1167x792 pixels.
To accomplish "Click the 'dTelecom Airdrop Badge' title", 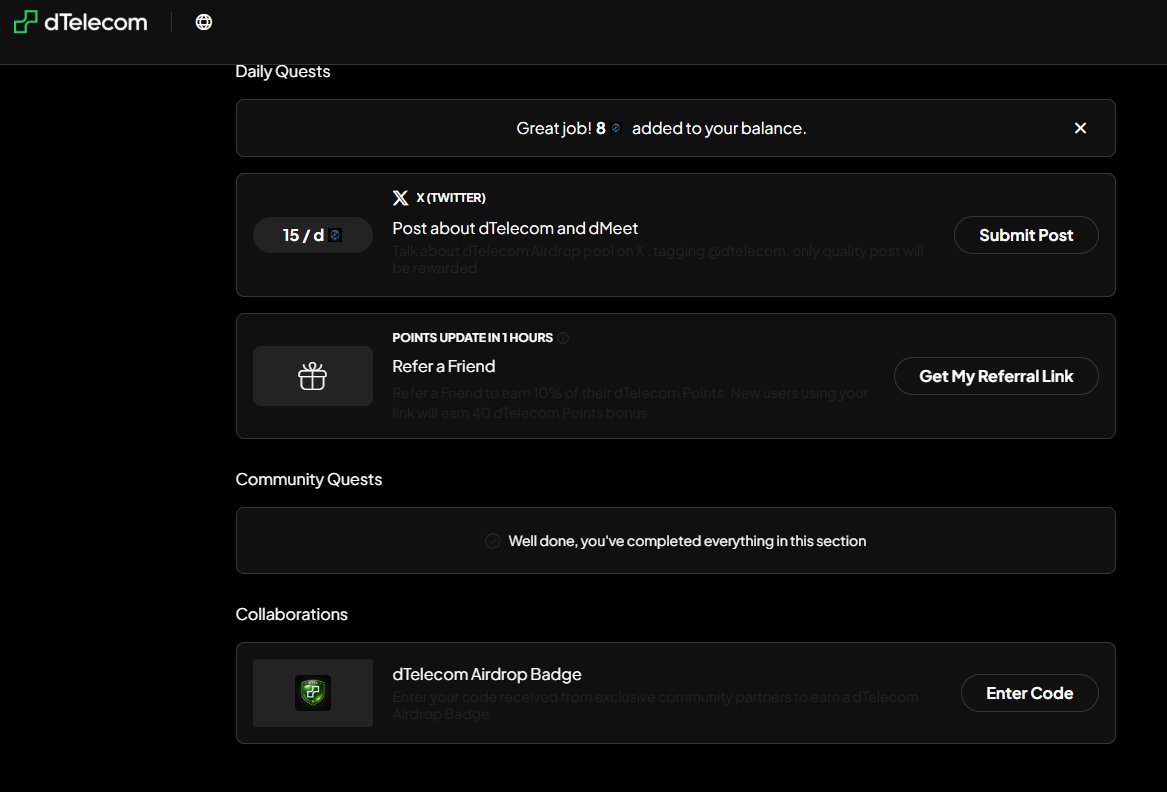I will (487, 674).
